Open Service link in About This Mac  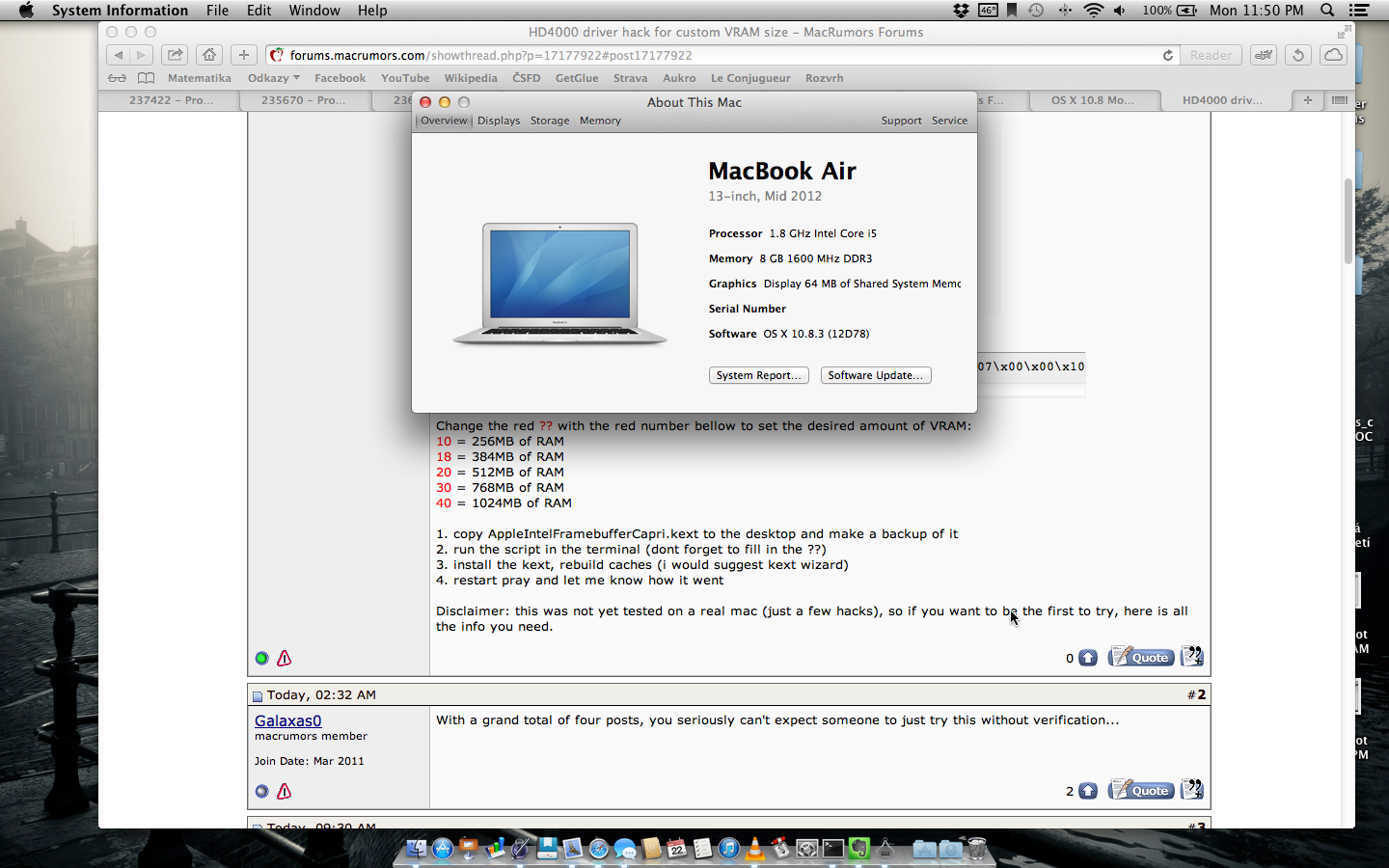pos(949,121)
